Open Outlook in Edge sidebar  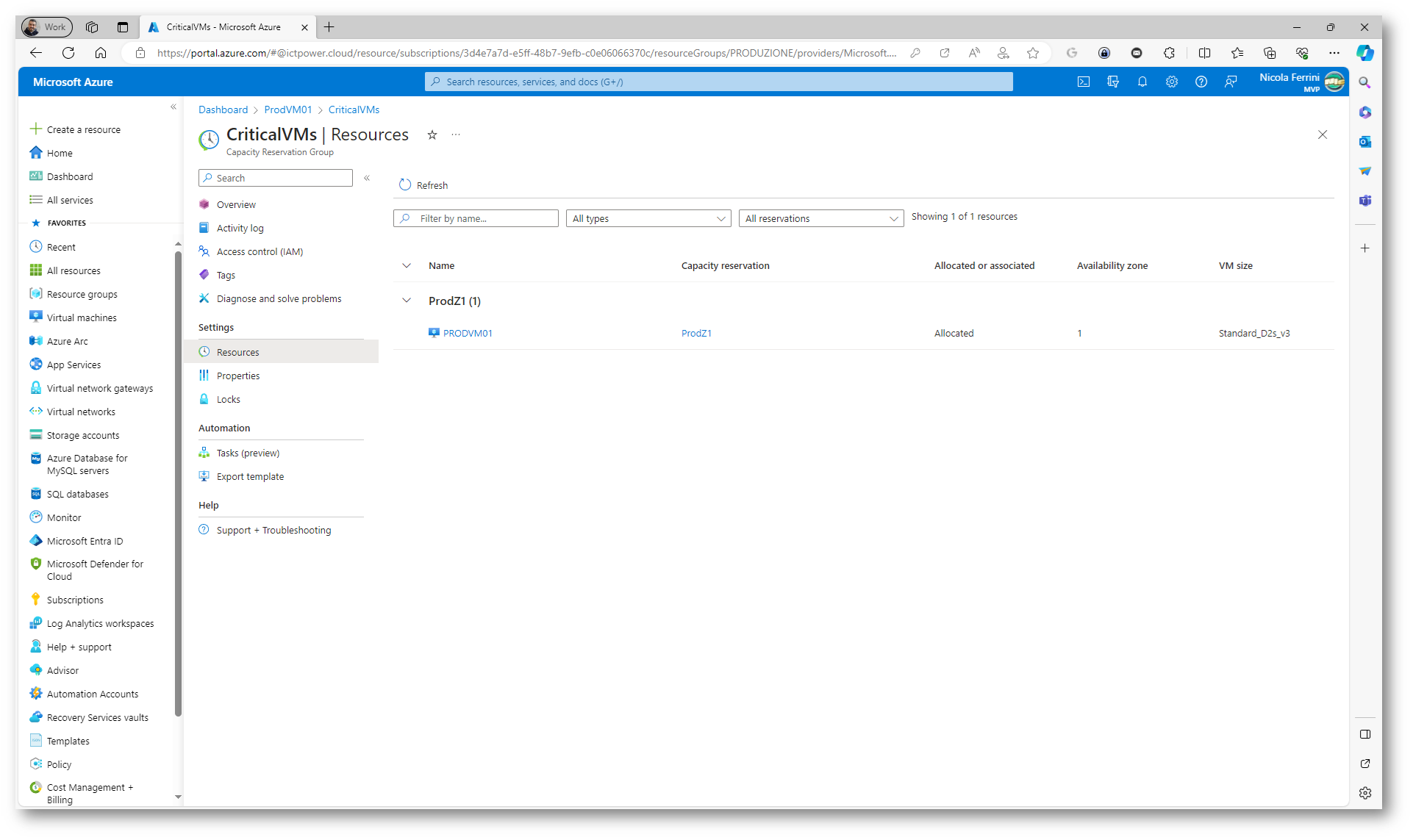point(1365,142)
